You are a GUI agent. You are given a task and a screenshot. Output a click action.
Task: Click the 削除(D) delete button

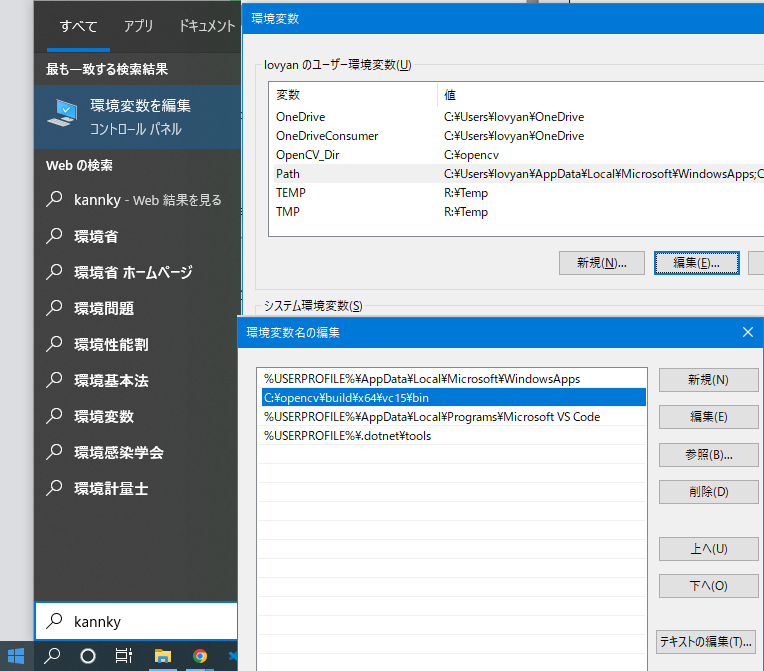coord(708,492)
